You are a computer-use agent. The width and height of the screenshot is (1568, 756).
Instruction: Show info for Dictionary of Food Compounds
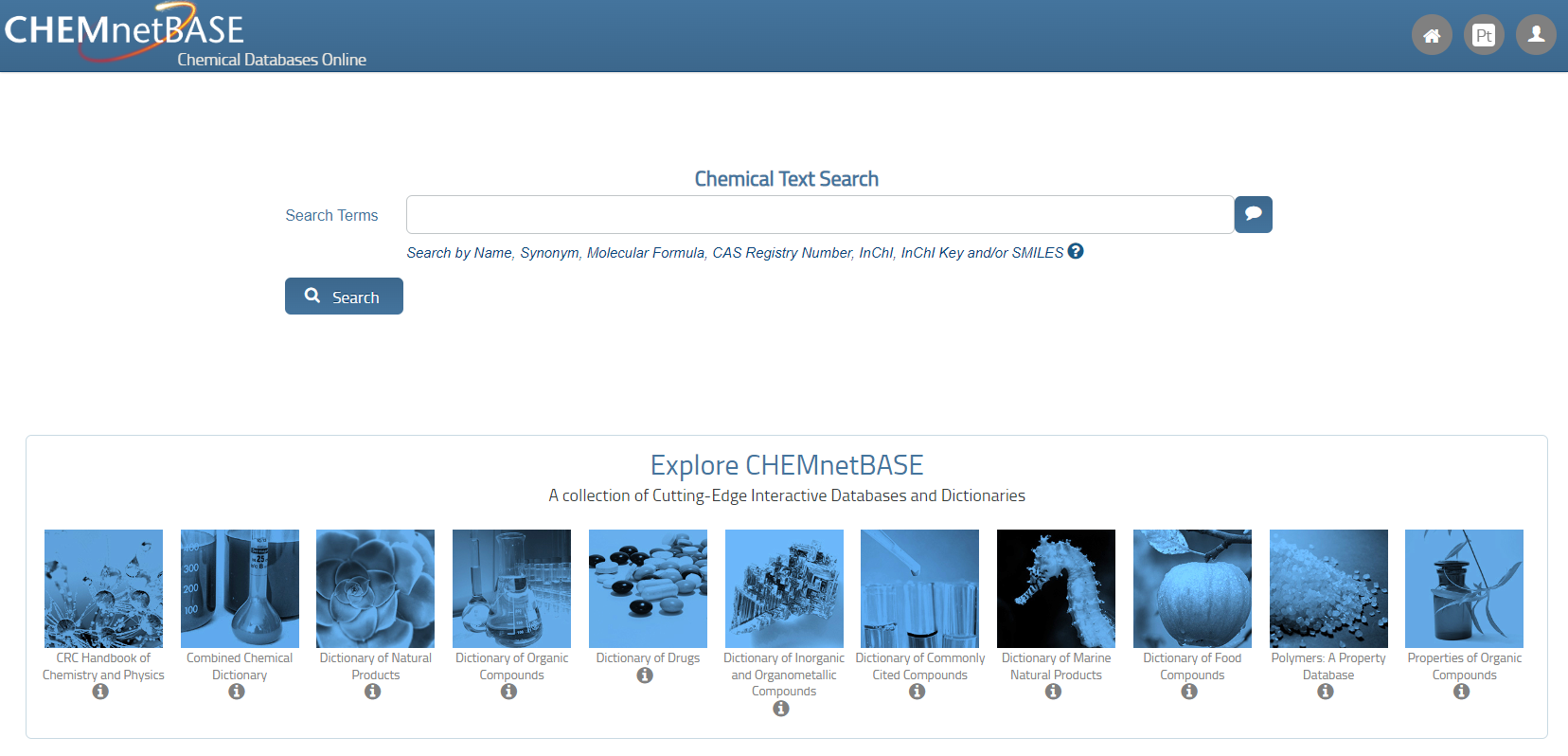1189,692
